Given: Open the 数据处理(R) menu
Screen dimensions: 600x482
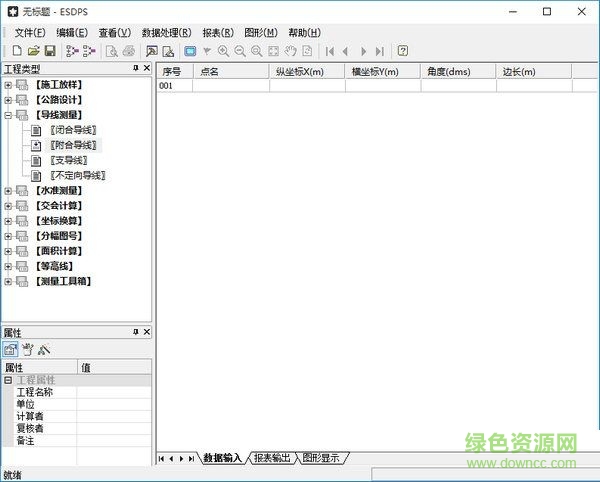Looking at the screenshot, I should click(166, 33).
